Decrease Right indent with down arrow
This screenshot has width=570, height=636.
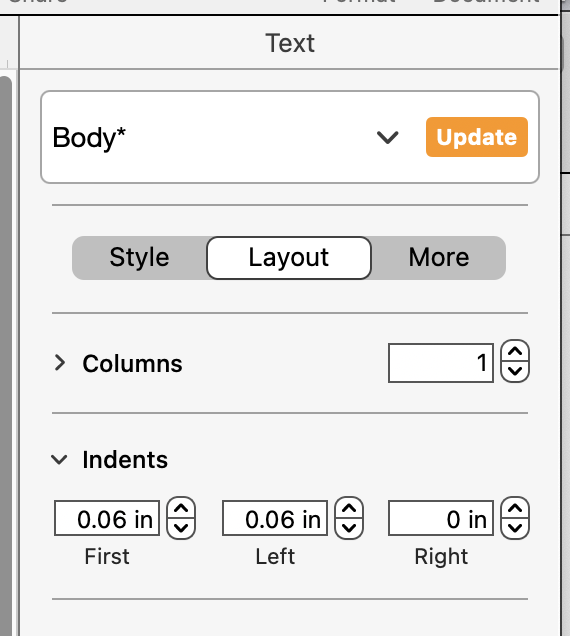tap(515, 528)
